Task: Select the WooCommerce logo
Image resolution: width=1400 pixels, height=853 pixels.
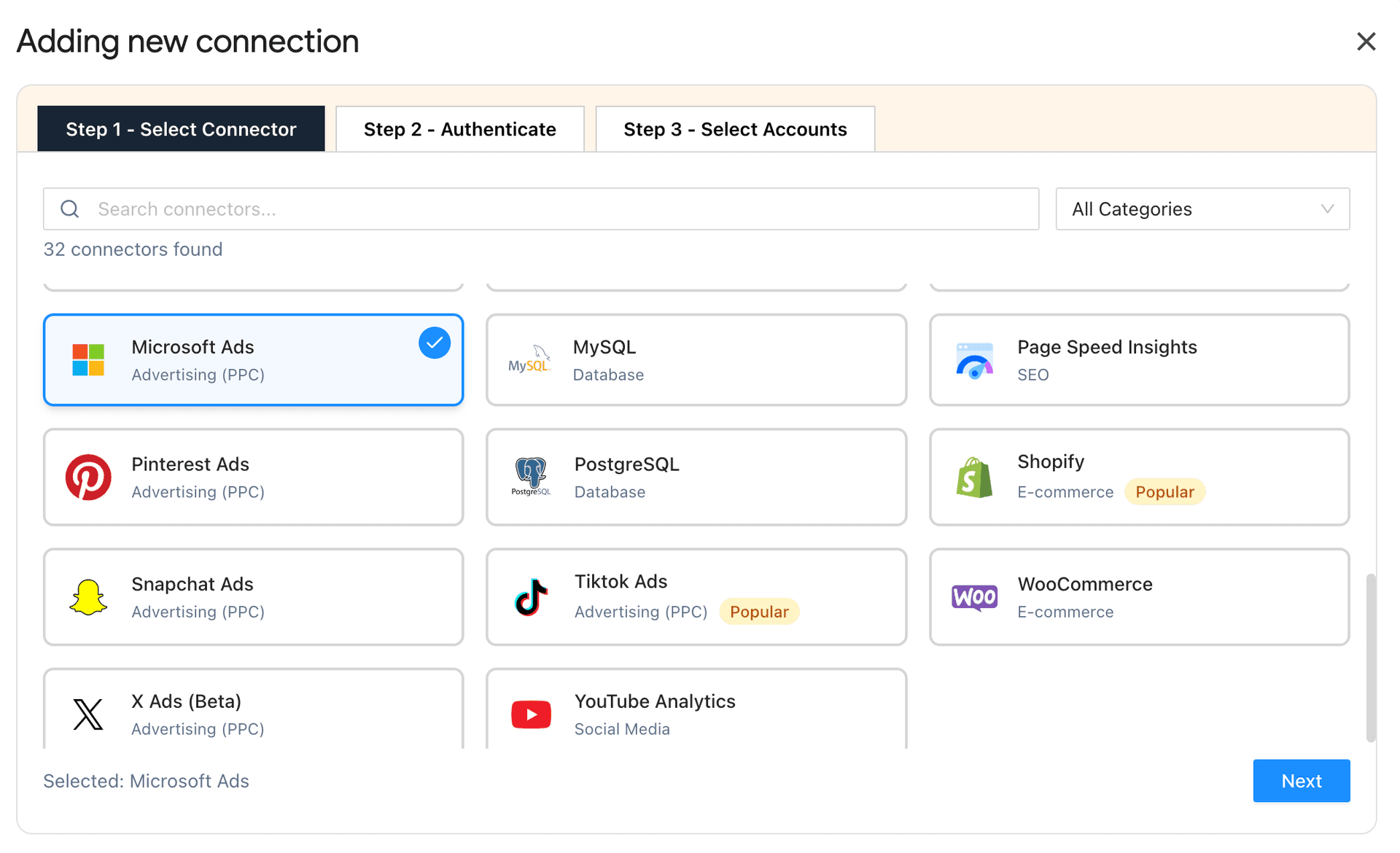Action: pos(973,596)
